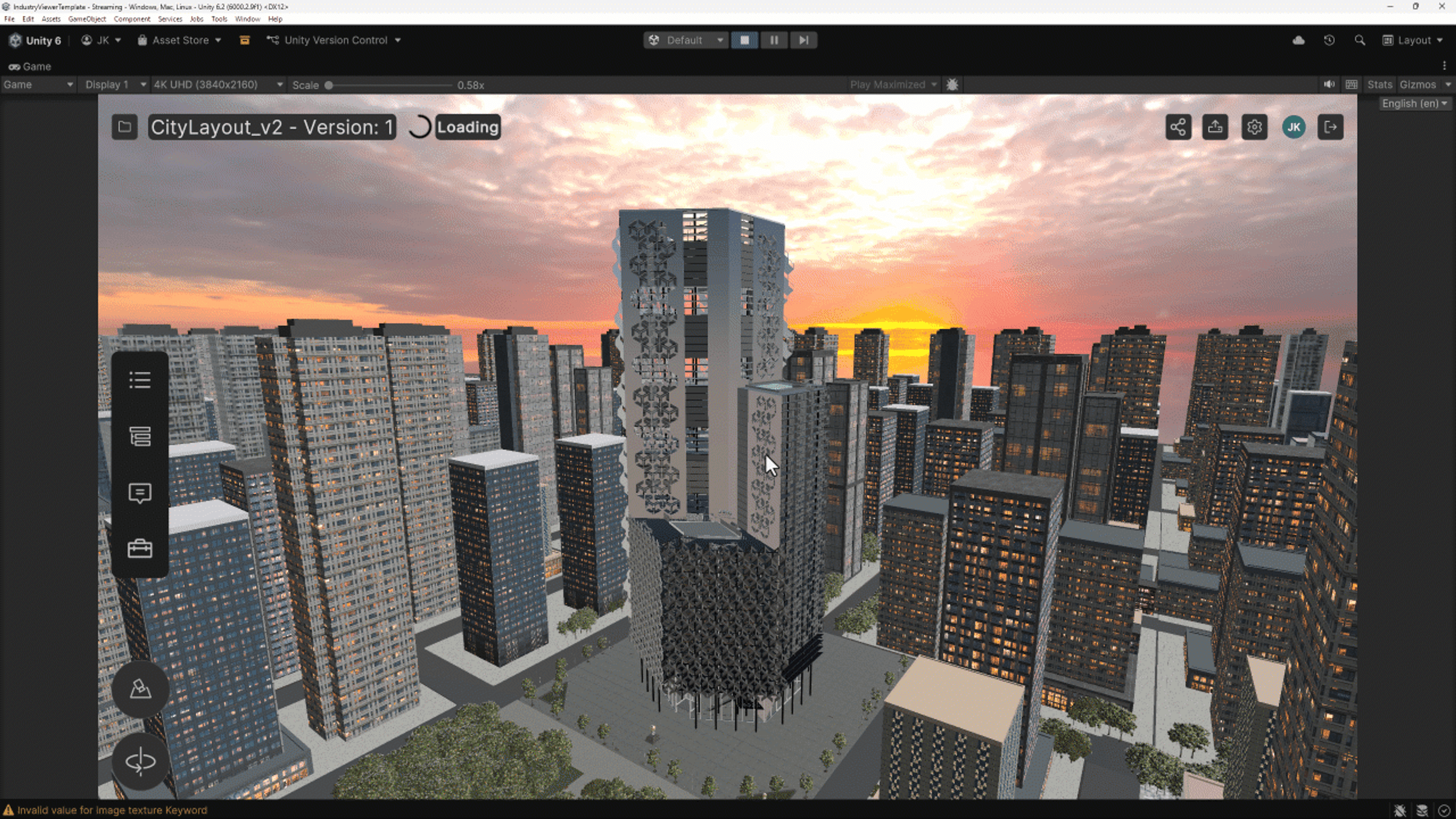Screen dimensions: 1456x819
Task: Click the round measure tool button
Action: click(x=140, y=689)
